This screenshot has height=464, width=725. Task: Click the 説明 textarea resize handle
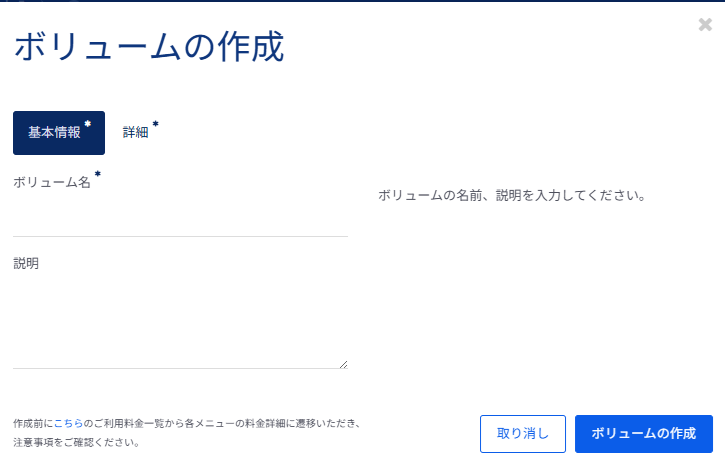343,364
